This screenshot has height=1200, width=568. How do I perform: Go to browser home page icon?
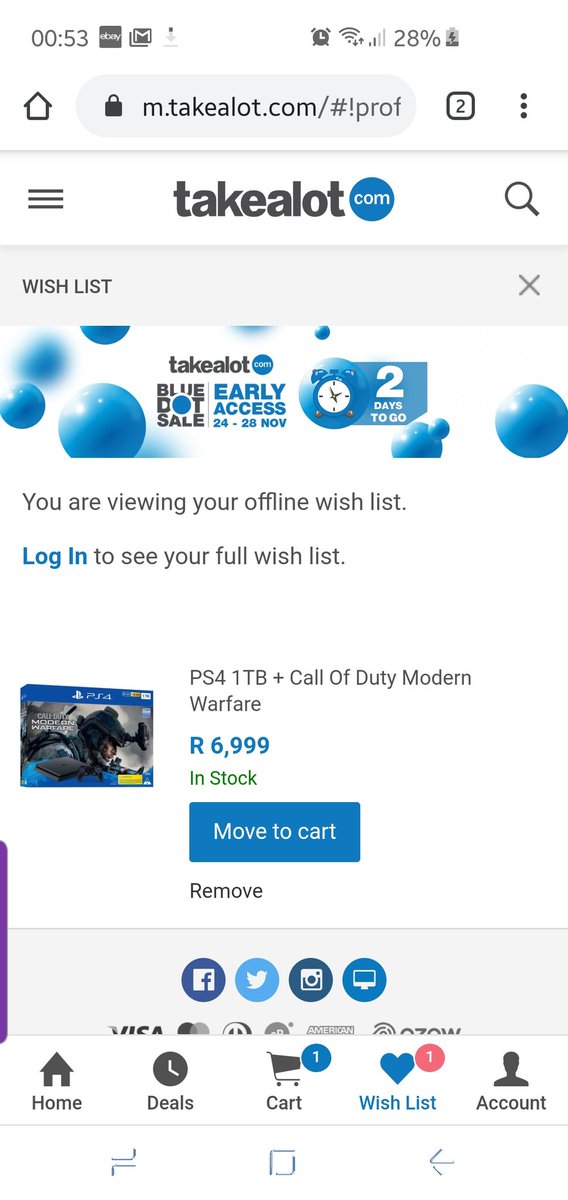pos(37,106)
